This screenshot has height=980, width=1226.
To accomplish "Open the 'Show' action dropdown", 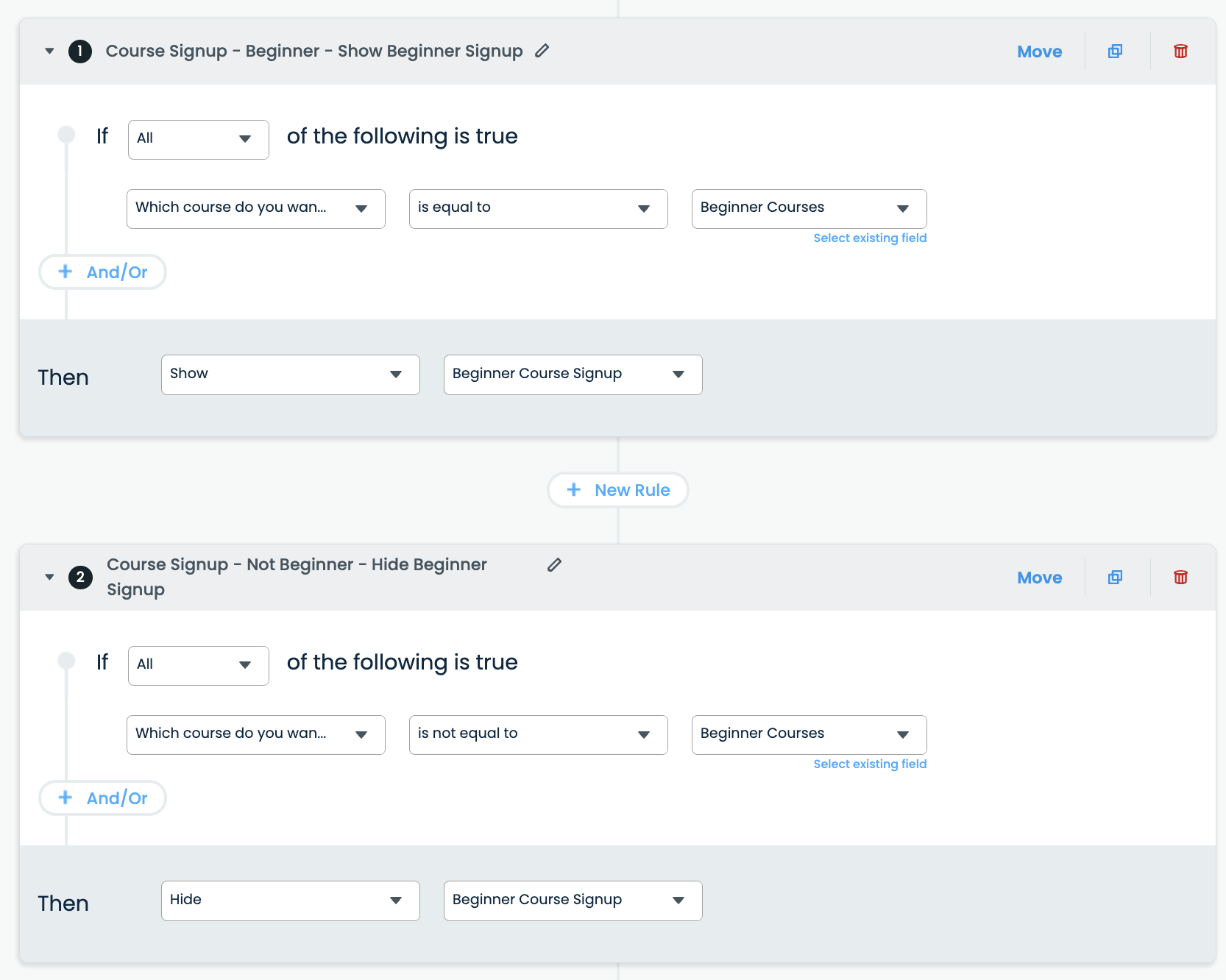I will [290, 374].
